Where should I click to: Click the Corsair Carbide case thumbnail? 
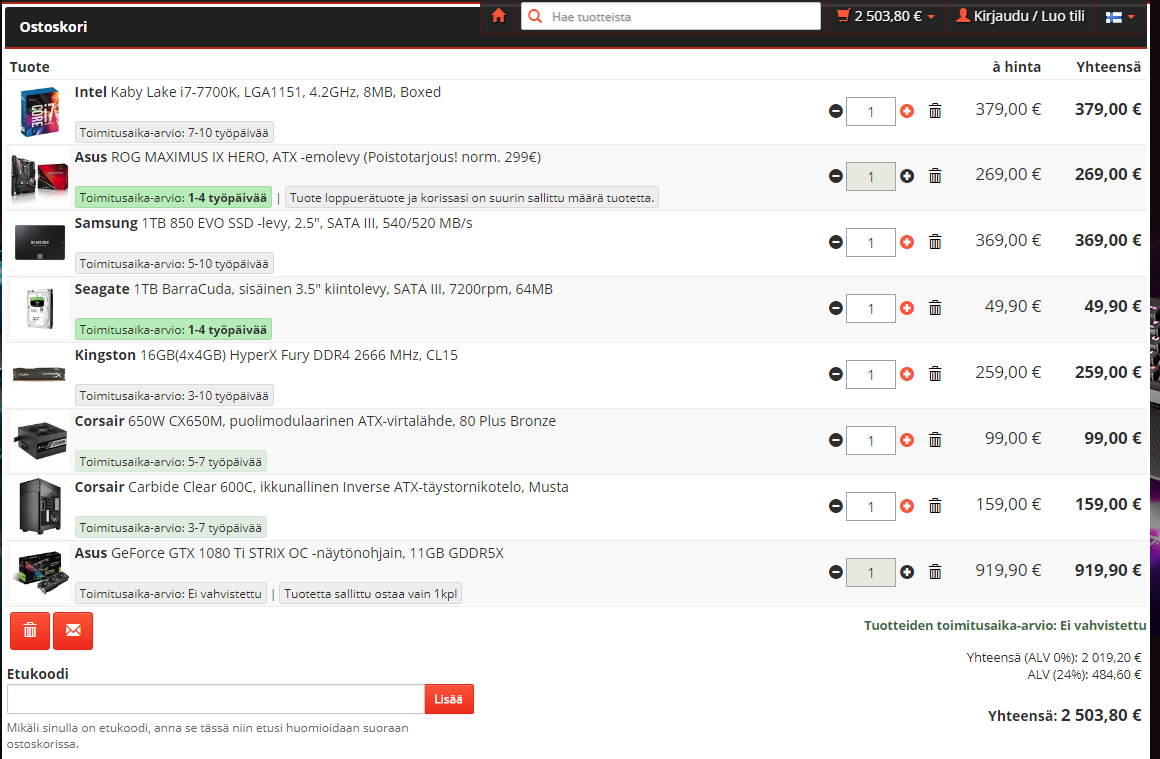point(40,507)
